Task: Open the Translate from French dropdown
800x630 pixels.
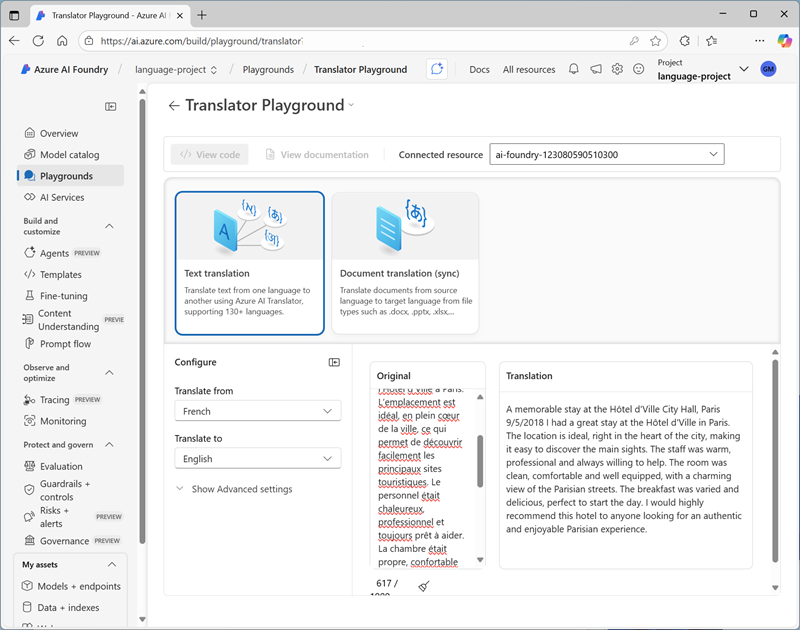Action: (x=257, y=411)
